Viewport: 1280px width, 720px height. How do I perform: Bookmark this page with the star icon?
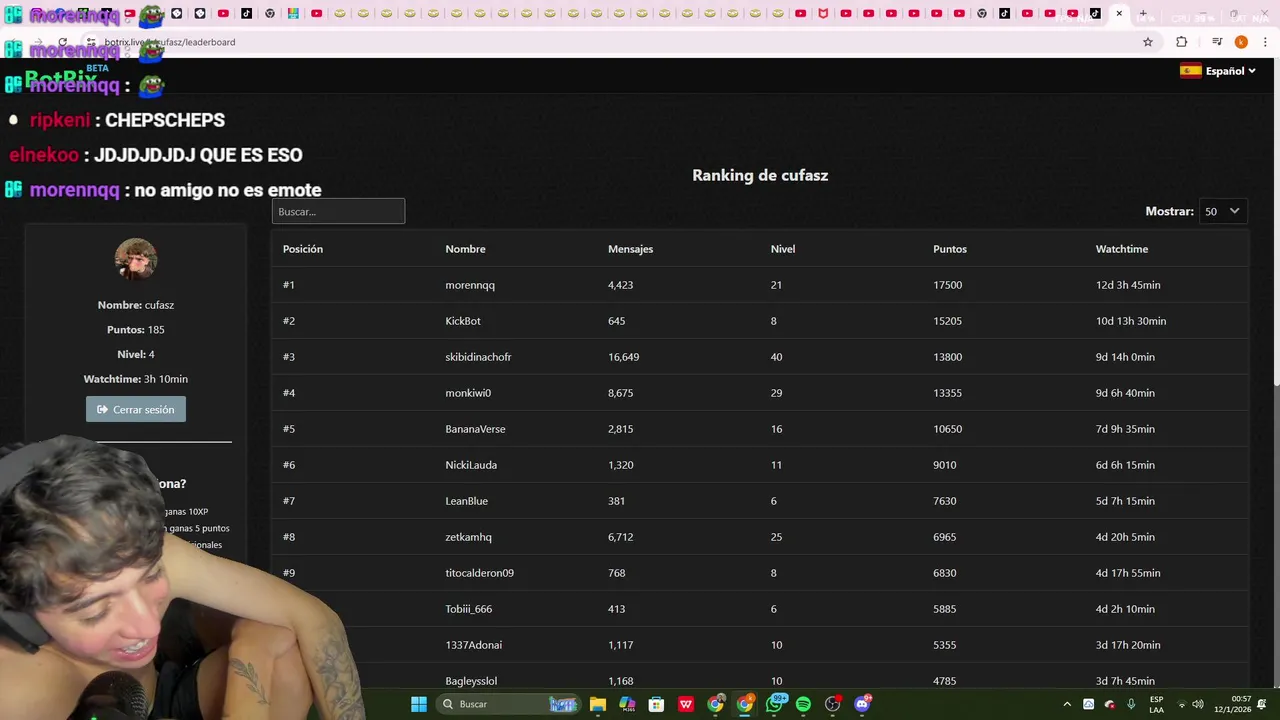coord(1148,42)
